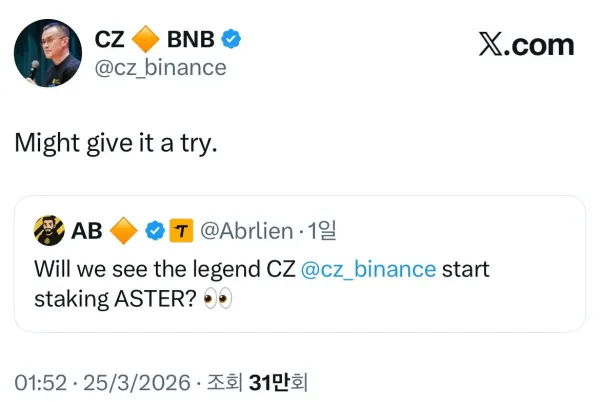
Task: Click CZ's profile avatar photo
Action: 46,53
